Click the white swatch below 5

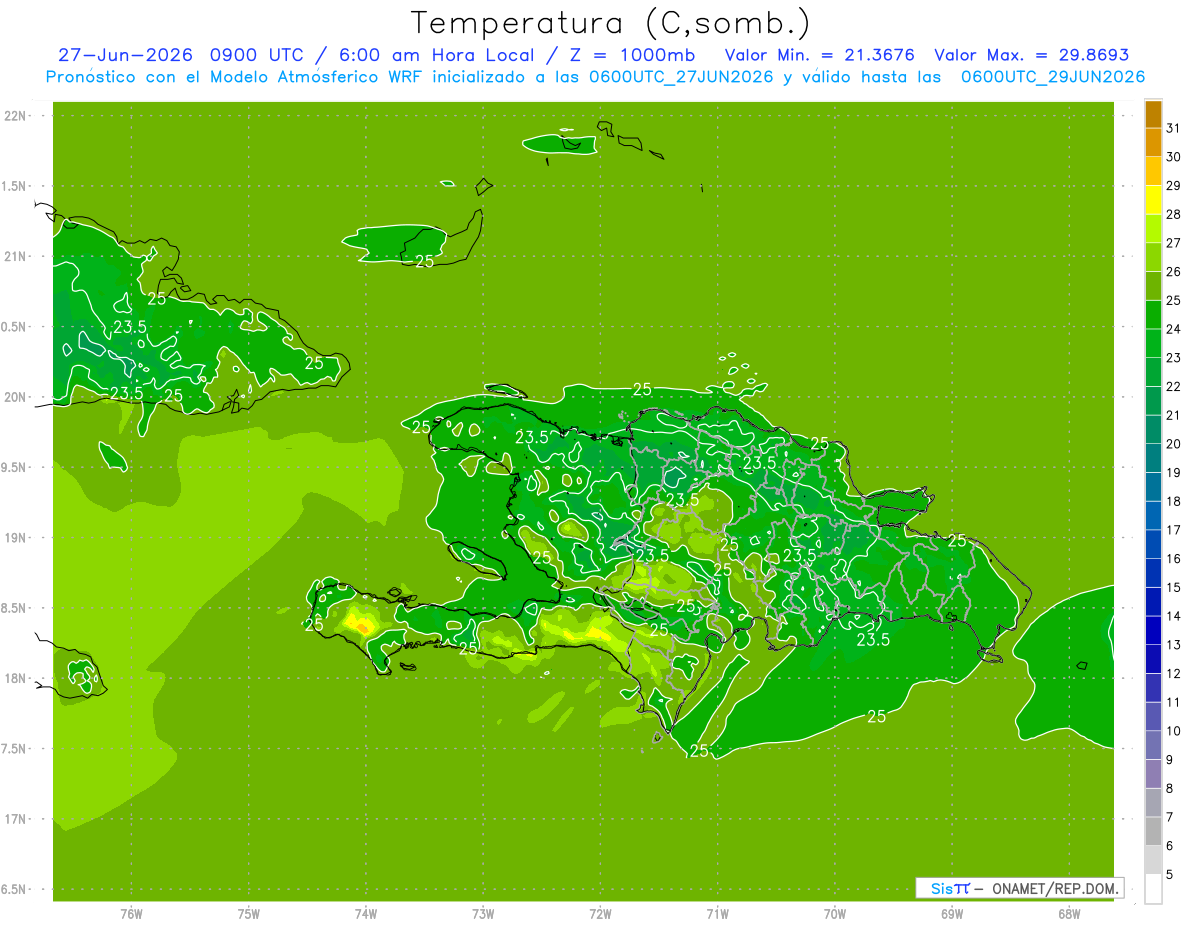pyautogui.click(x=1153, y=889)
